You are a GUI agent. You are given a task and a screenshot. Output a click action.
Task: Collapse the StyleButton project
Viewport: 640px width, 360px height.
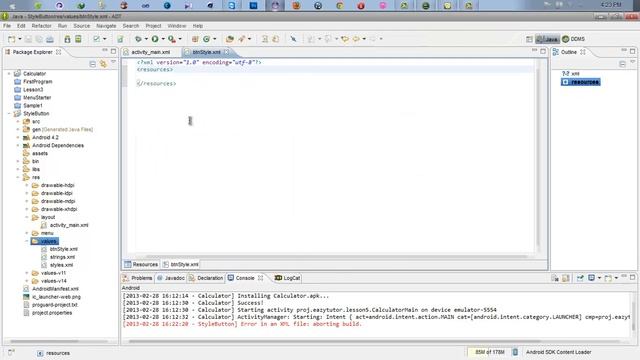click(x=9, y=114)
